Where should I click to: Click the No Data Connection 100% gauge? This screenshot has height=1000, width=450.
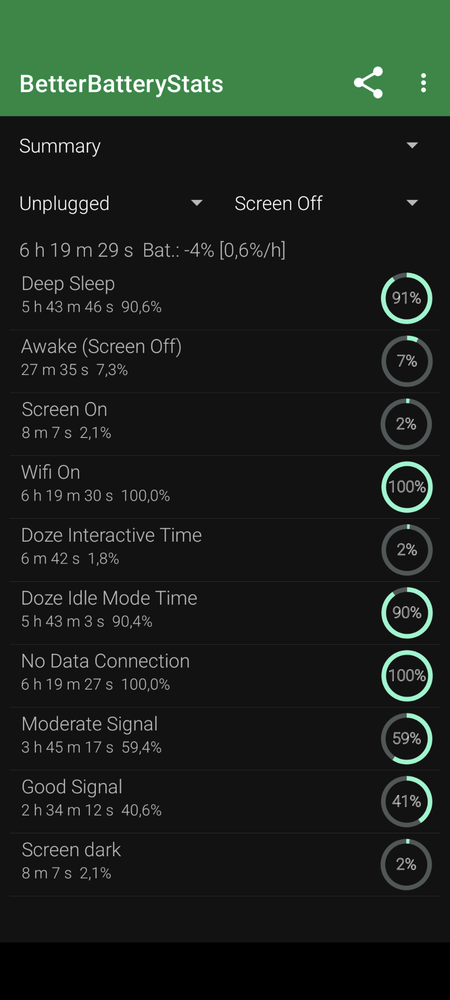(407, 675)
